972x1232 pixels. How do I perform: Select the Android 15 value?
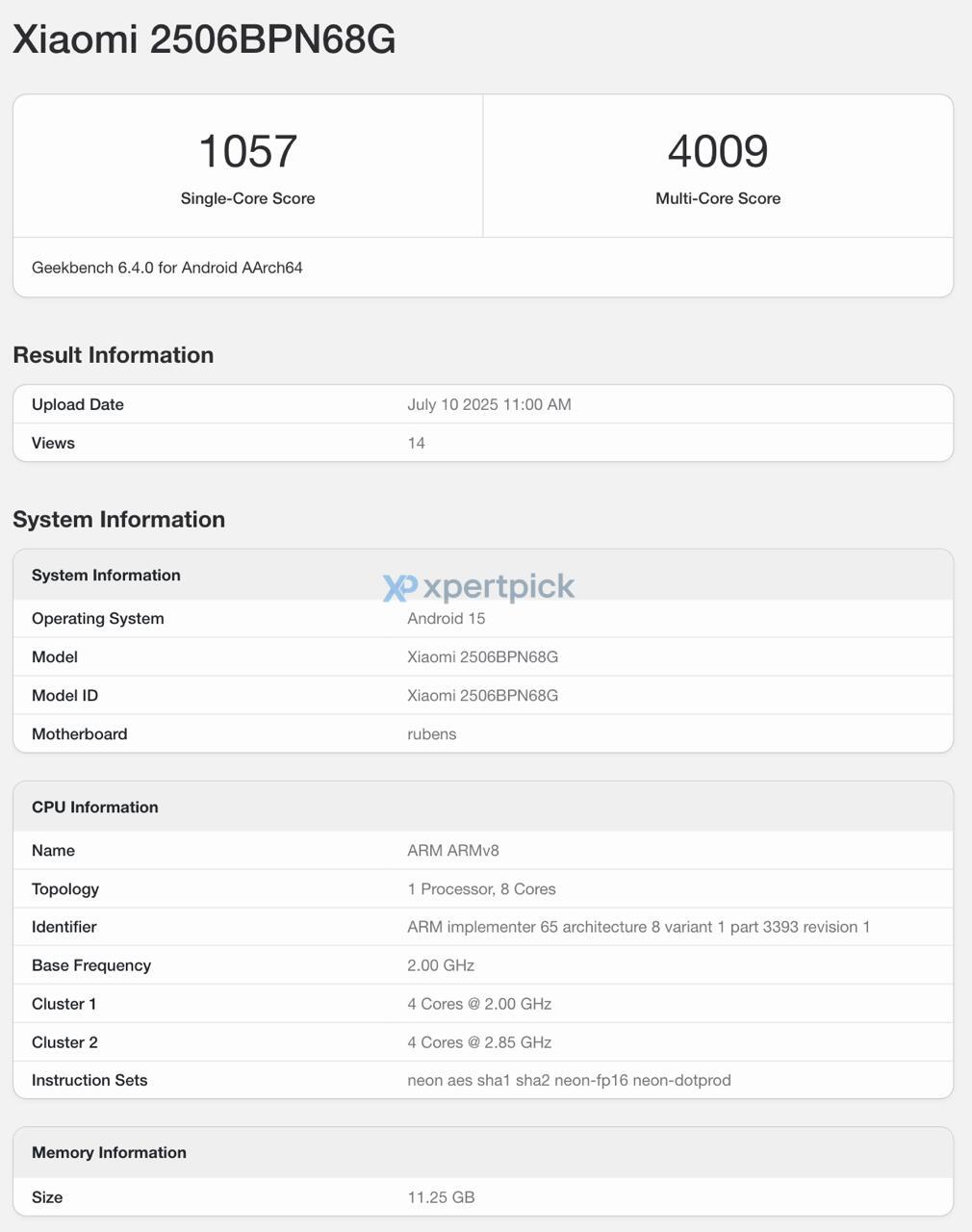click(x=446, y=618)
